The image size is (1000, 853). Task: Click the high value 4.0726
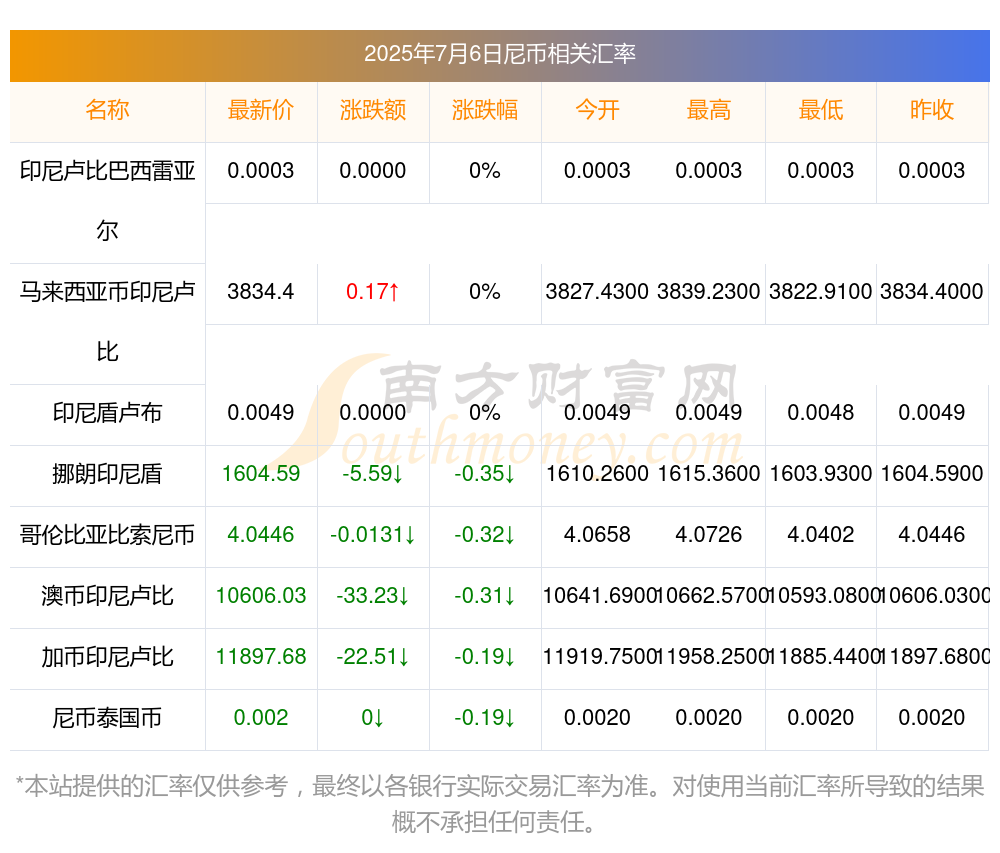click(x=709, y=534)
